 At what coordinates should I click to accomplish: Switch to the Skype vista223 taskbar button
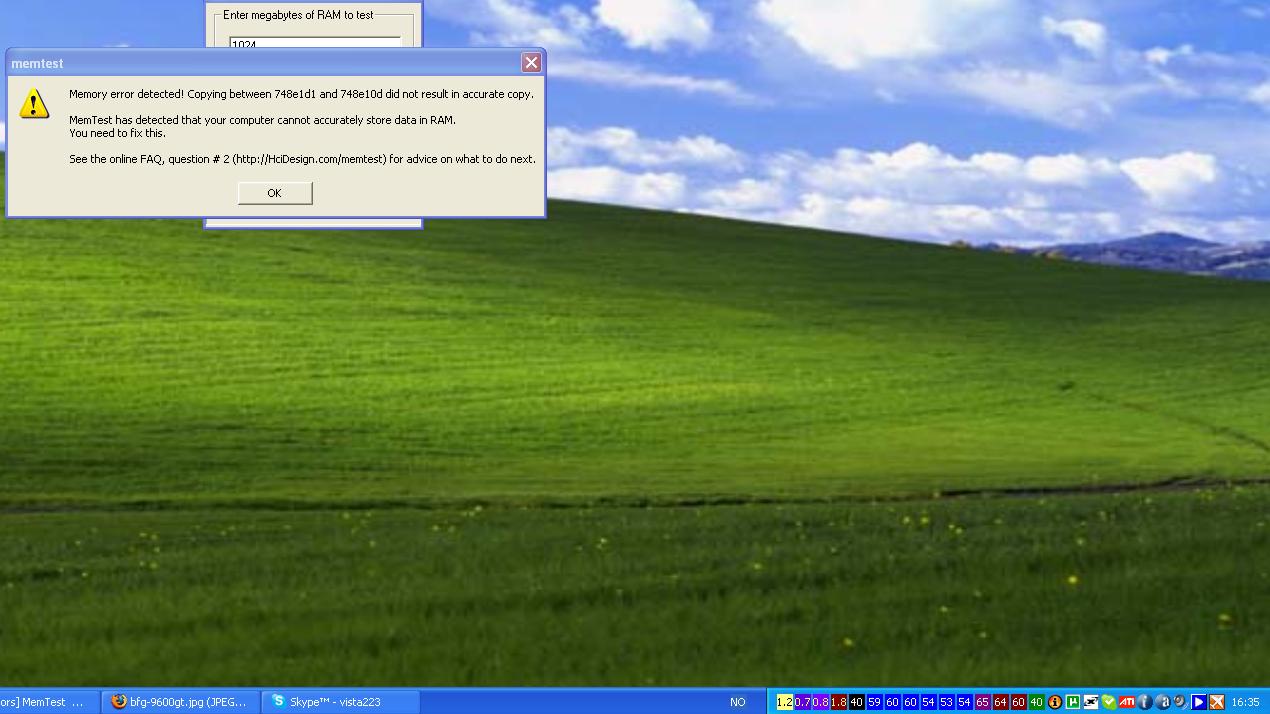pyautogui.click(x=341, y=702)
